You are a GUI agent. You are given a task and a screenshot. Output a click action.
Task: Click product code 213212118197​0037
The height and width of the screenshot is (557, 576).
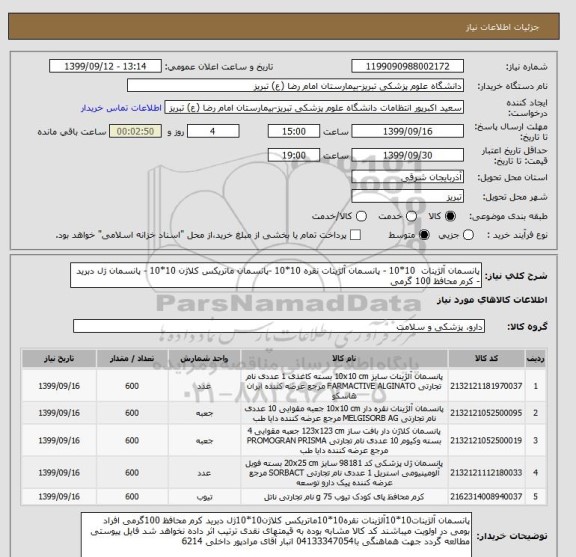[486, 386]
